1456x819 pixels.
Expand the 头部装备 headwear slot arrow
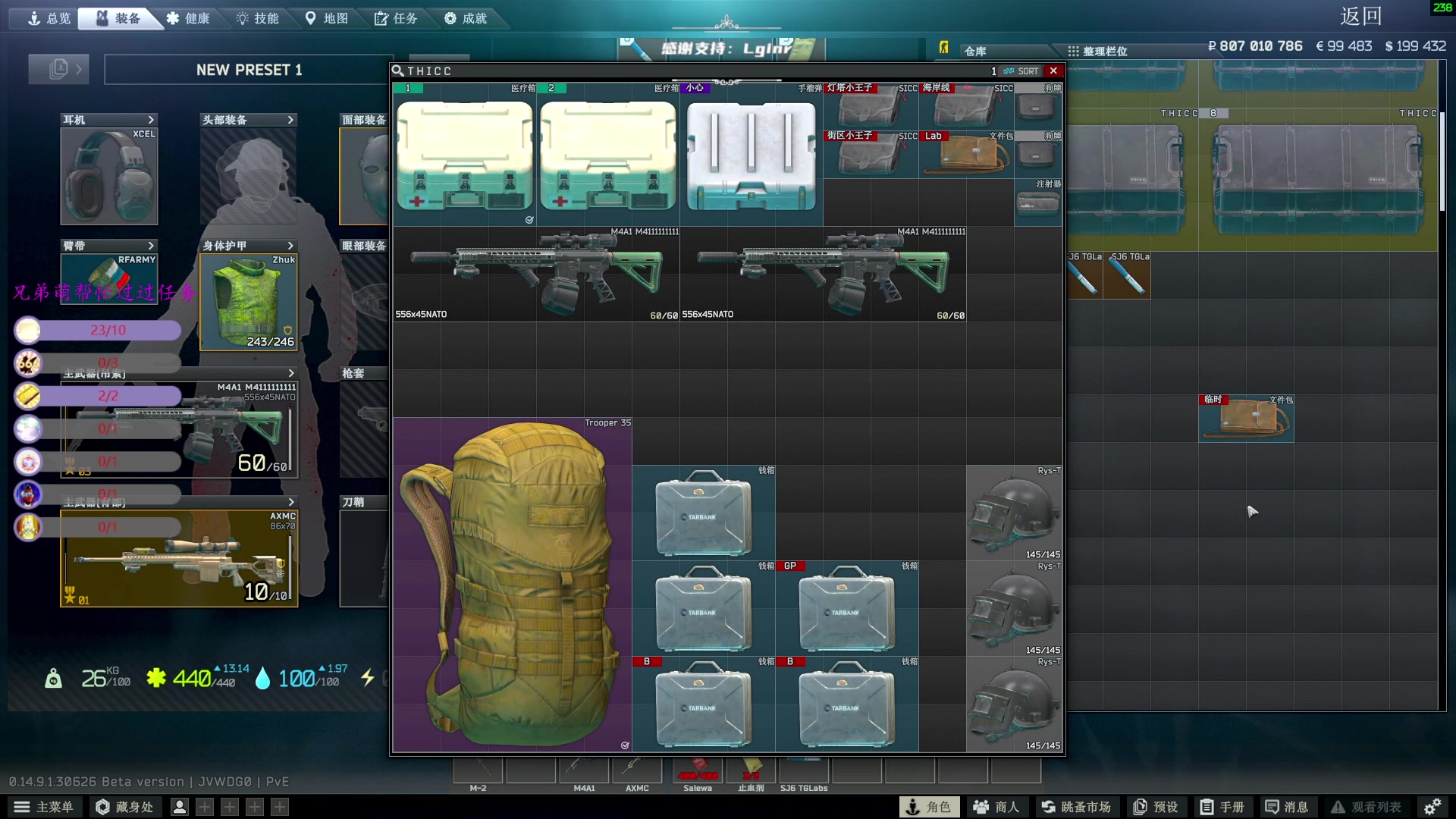[290, 120]
